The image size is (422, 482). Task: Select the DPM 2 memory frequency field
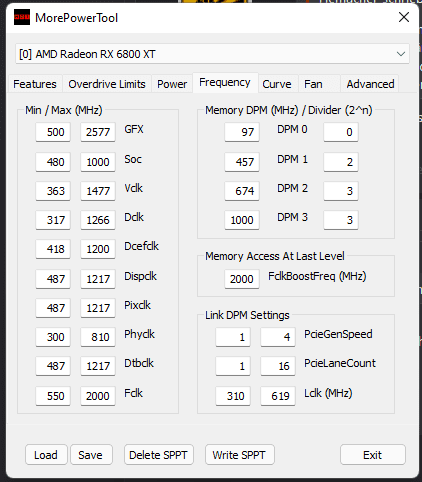tap(242, 191)
